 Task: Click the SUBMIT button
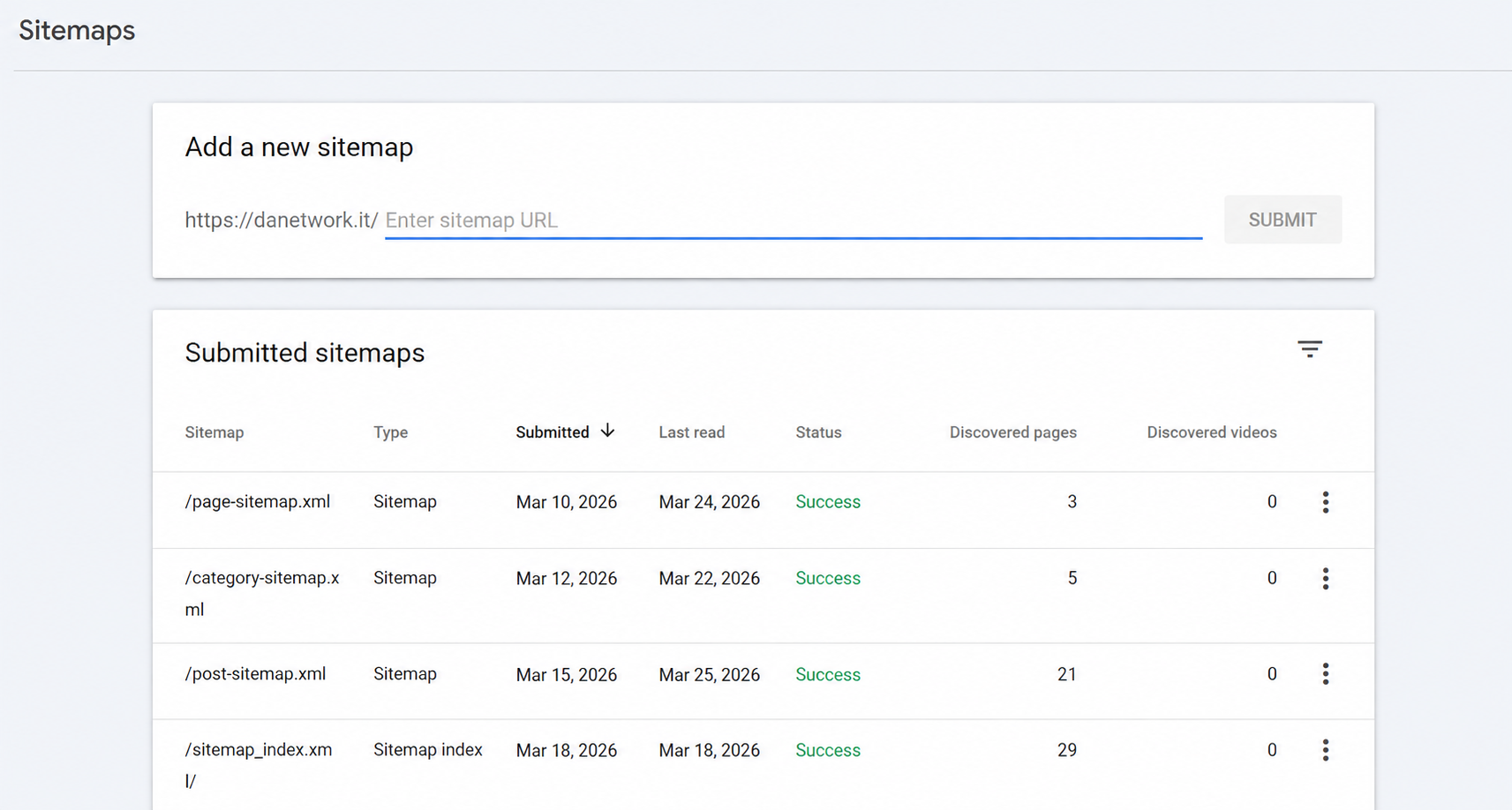(1283, 220)
